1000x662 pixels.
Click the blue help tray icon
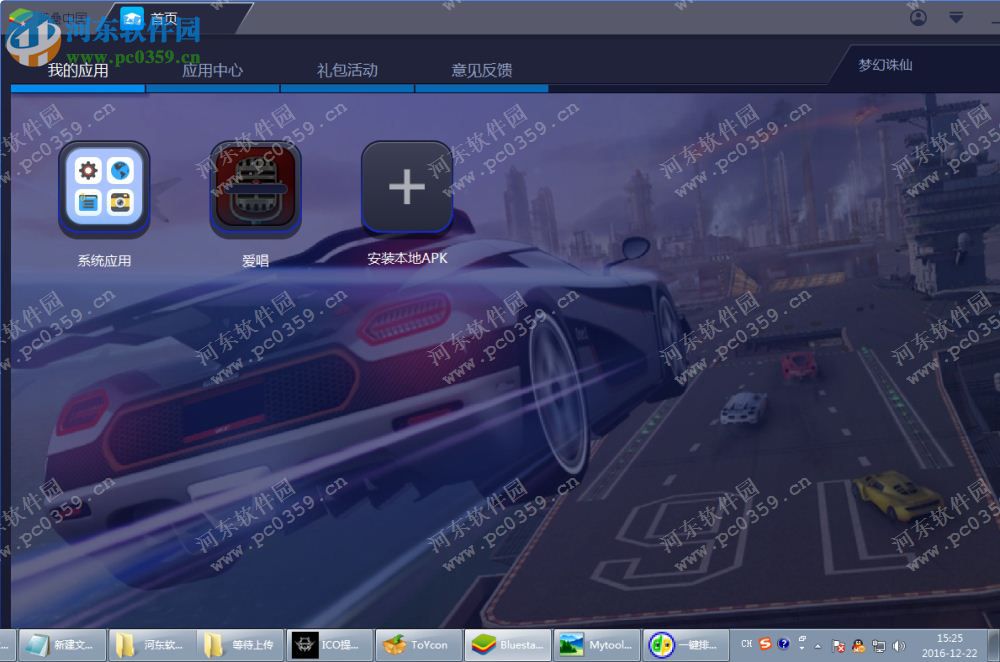pyautogui.click(x=783, y=644)
